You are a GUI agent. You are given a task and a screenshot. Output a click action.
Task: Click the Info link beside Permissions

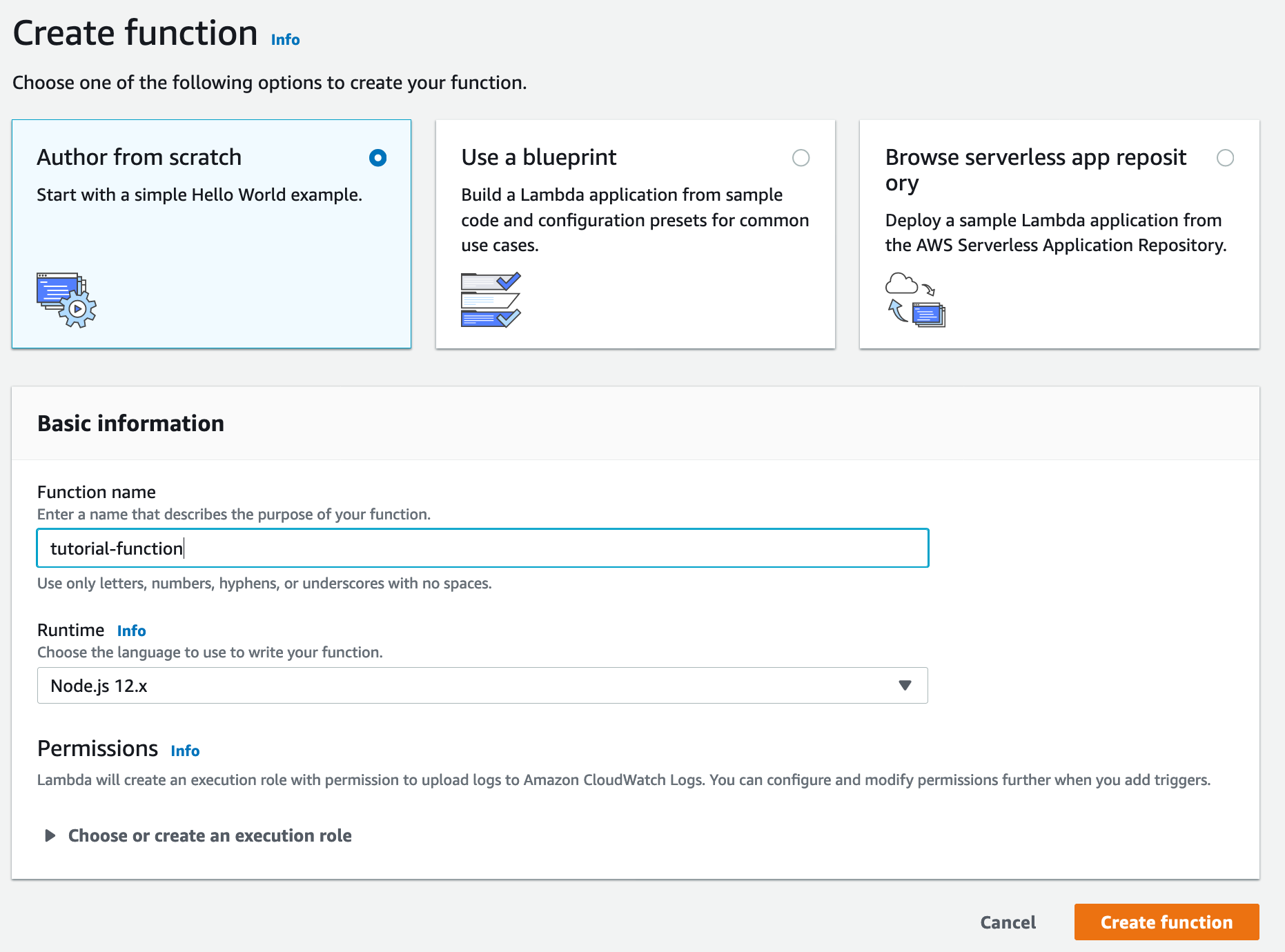184,751
